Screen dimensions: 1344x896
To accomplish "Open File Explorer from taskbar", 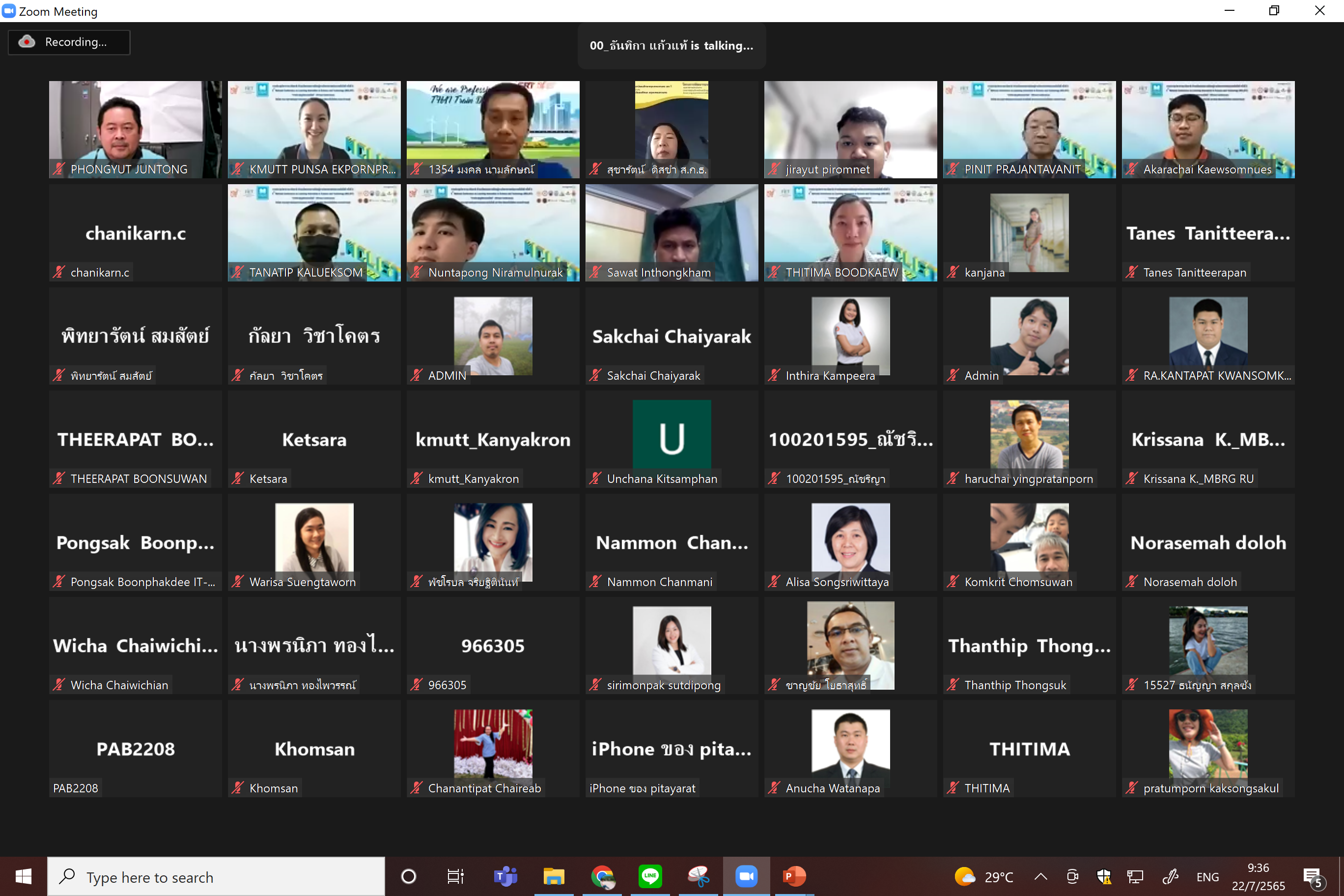I will click(x=553, y=876).
